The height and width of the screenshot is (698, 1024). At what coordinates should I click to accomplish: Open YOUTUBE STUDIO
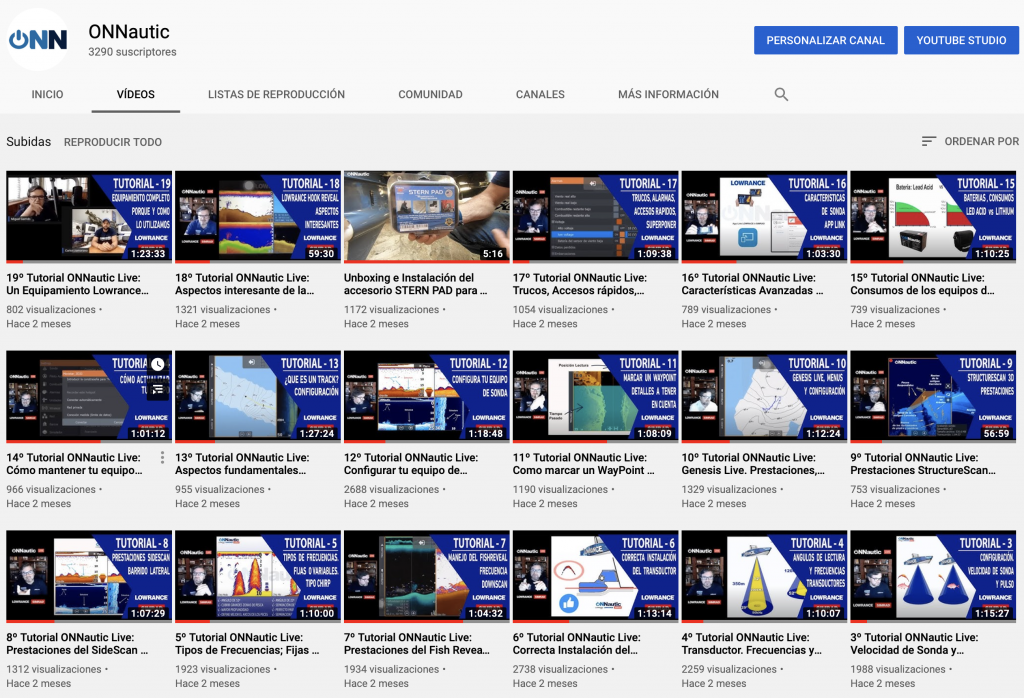click(x=961, y=40)
